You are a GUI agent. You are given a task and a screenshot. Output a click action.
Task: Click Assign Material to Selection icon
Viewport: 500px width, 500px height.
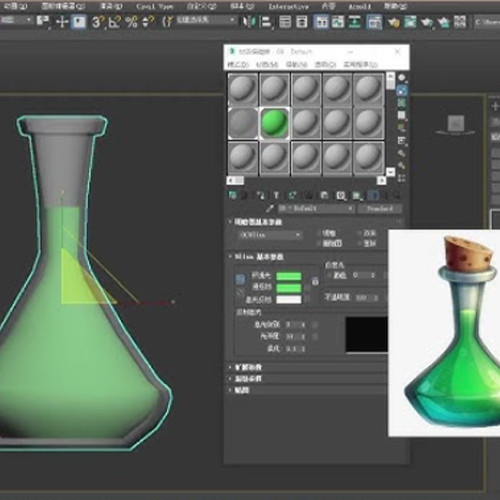(x=261, y=195)
